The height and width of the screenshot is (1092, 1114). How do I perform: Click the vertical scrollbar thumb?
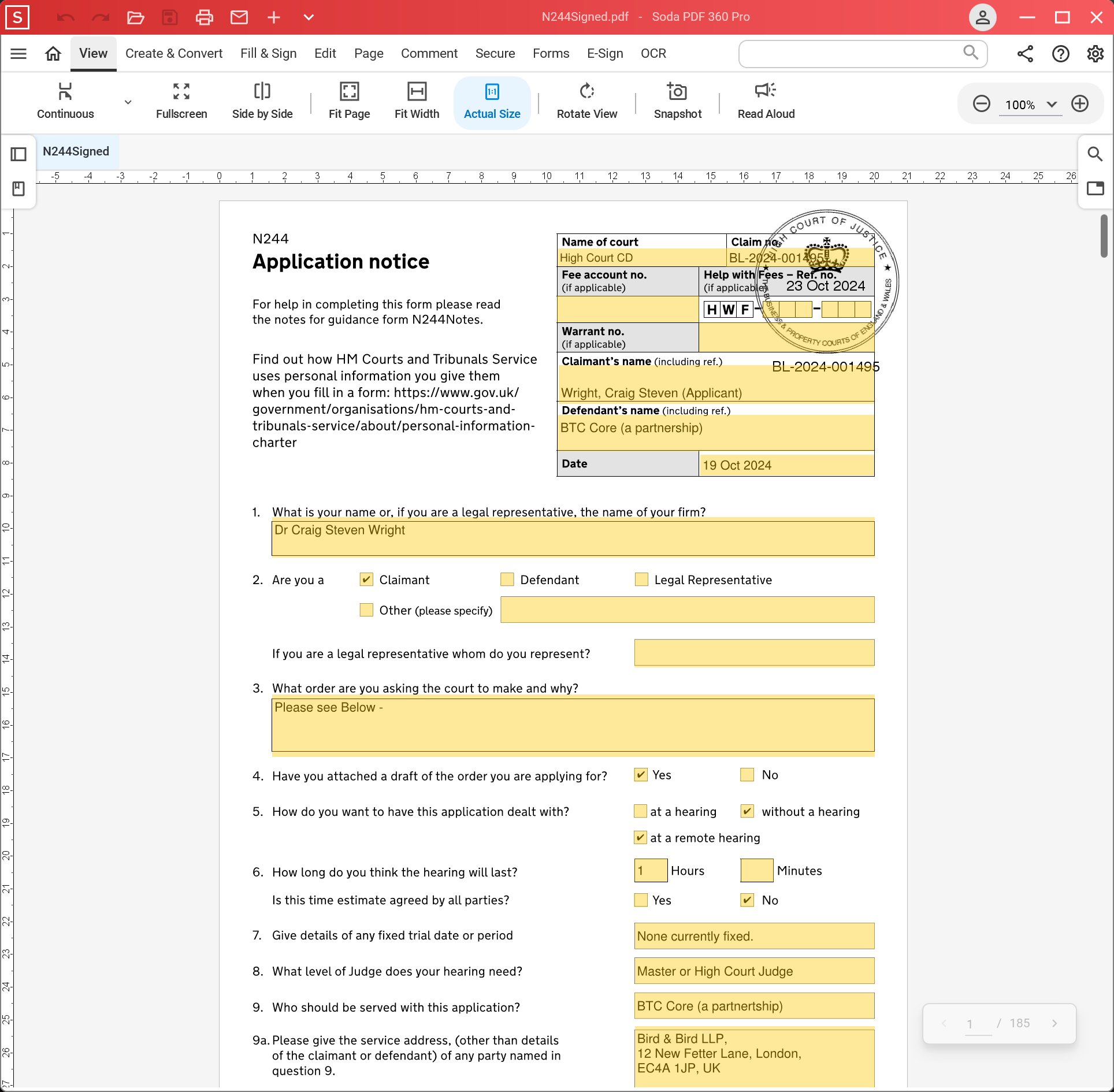1104,236
